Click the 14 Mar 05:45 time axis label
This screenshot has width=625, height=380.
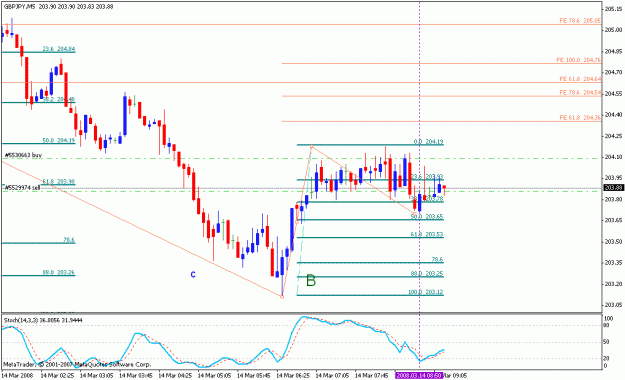click(253, 376)
